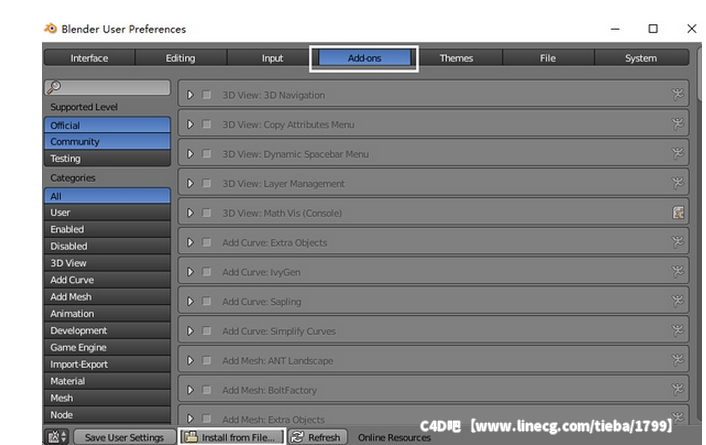Screen dimensions: 706x445
Task: Click the add-on search input field
Action: click(107, 87)
